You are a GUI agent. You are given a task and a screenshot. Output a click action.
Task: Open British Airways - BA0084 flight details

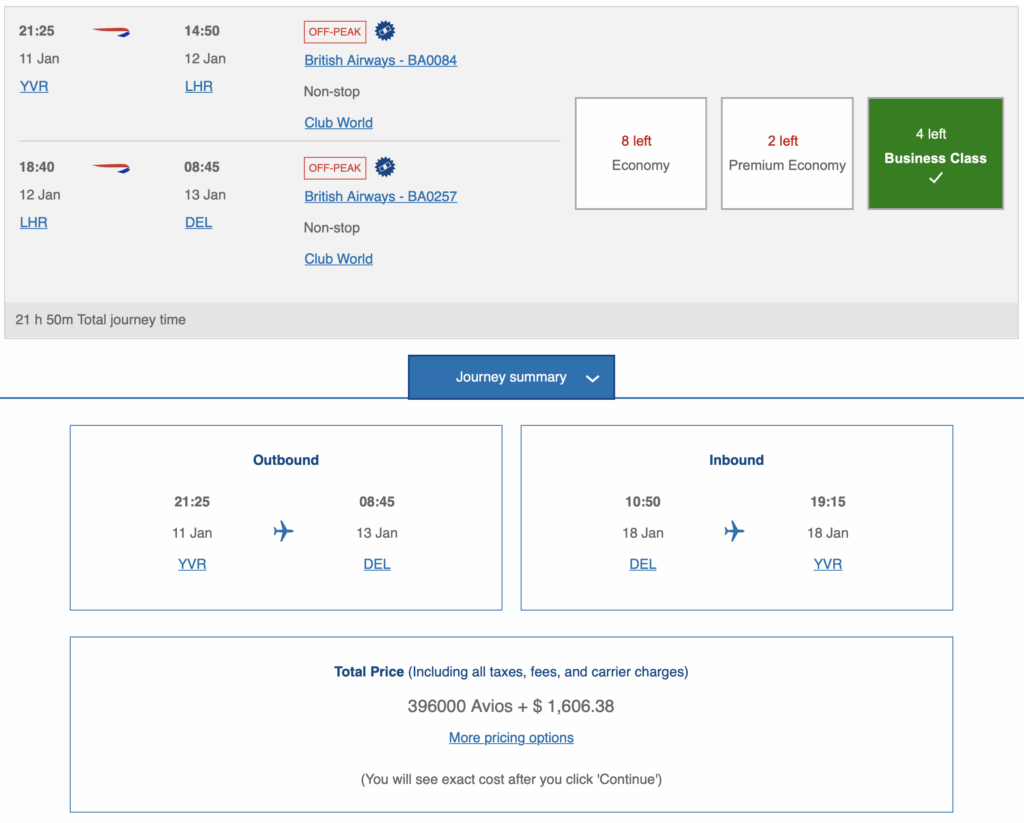(x=380, y=60)
